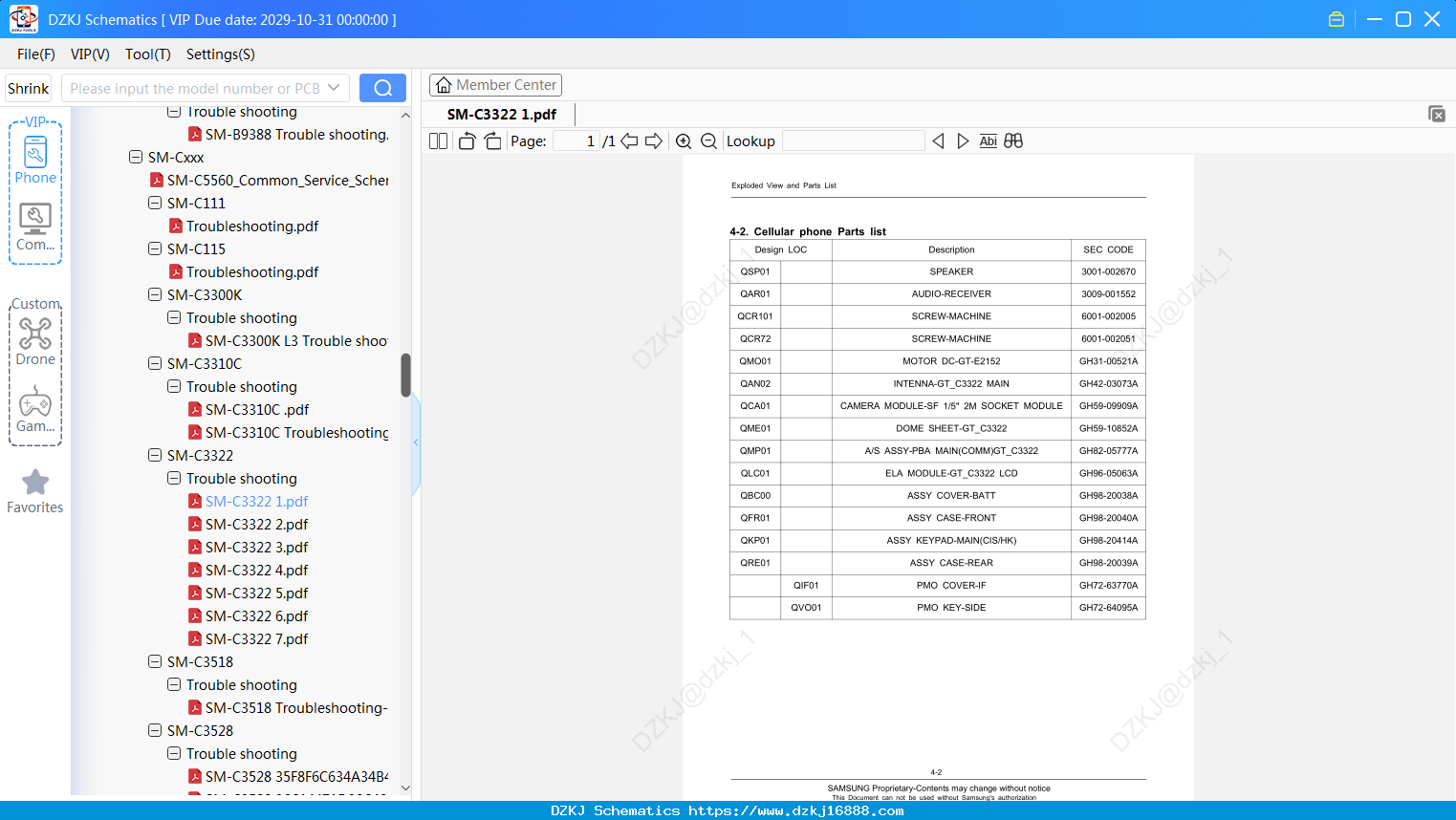Open the Phone repair category
Screen dimensions: 1456x820
[35, 160]
